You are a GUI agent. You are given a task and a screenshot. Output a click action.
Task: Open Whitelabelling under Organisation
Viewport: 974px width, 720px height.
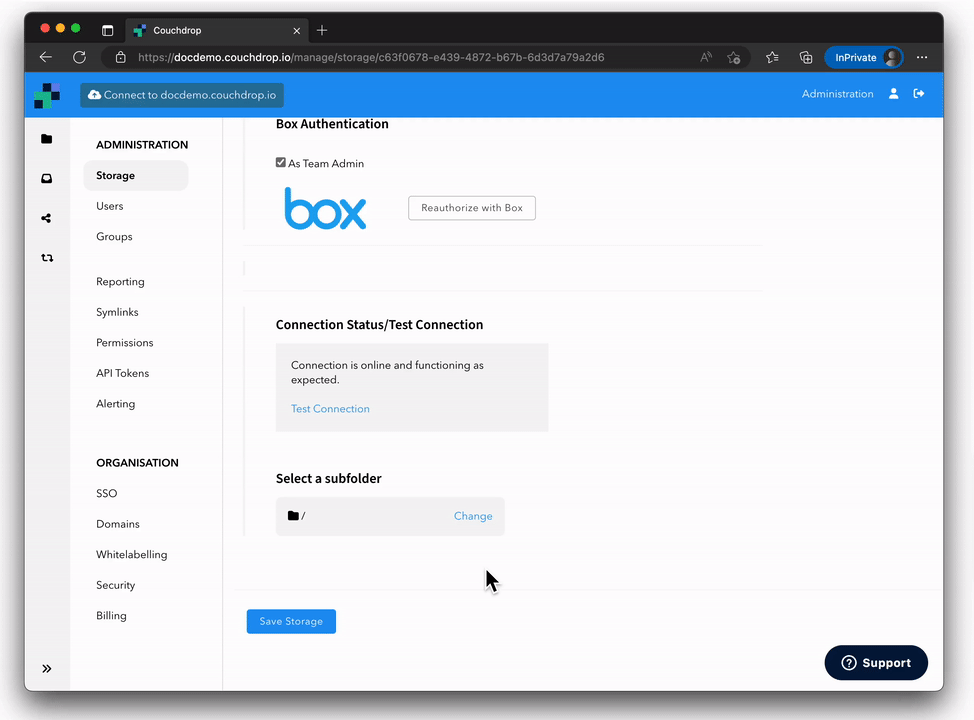132,554
